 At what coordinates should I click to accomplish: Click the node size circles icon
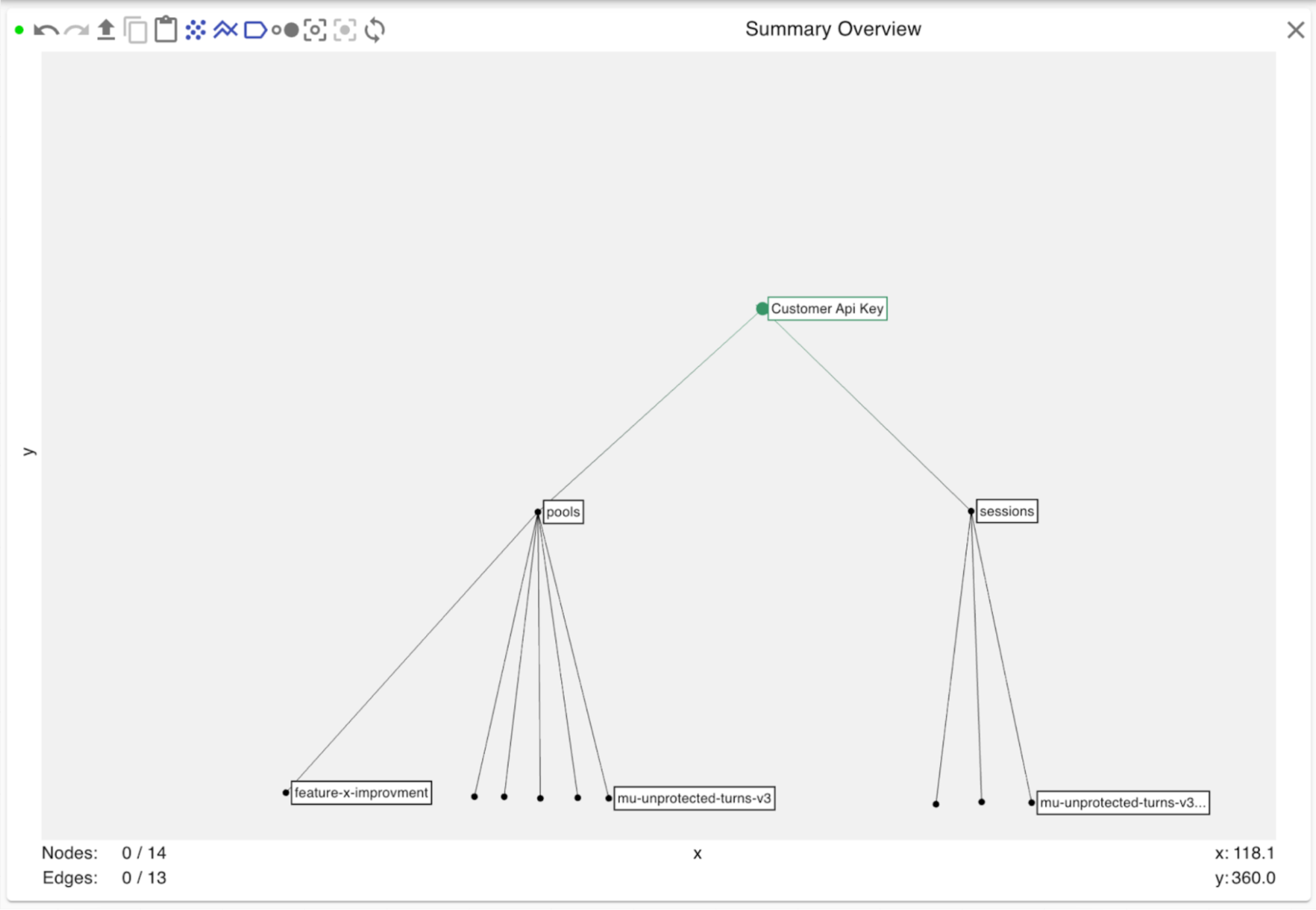click(x=285, y=30)
